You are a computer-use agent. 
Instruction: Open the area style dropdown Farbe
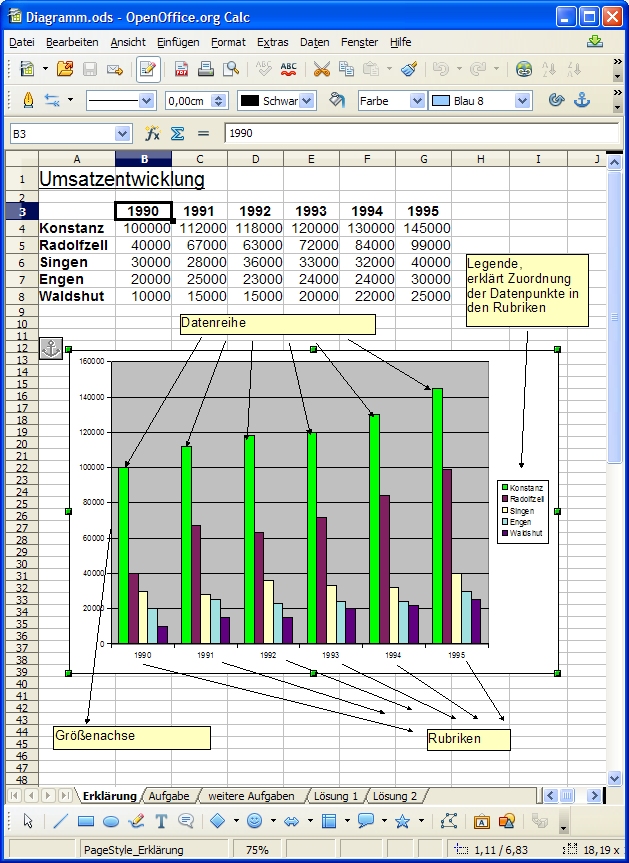point(418,101)
